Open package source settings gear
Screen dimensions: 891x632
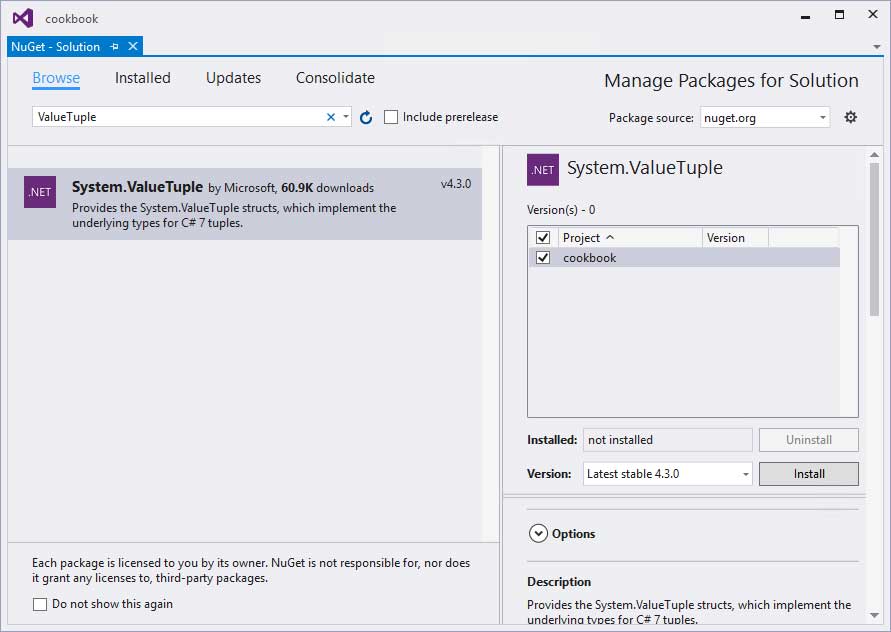tap(850, 117)
